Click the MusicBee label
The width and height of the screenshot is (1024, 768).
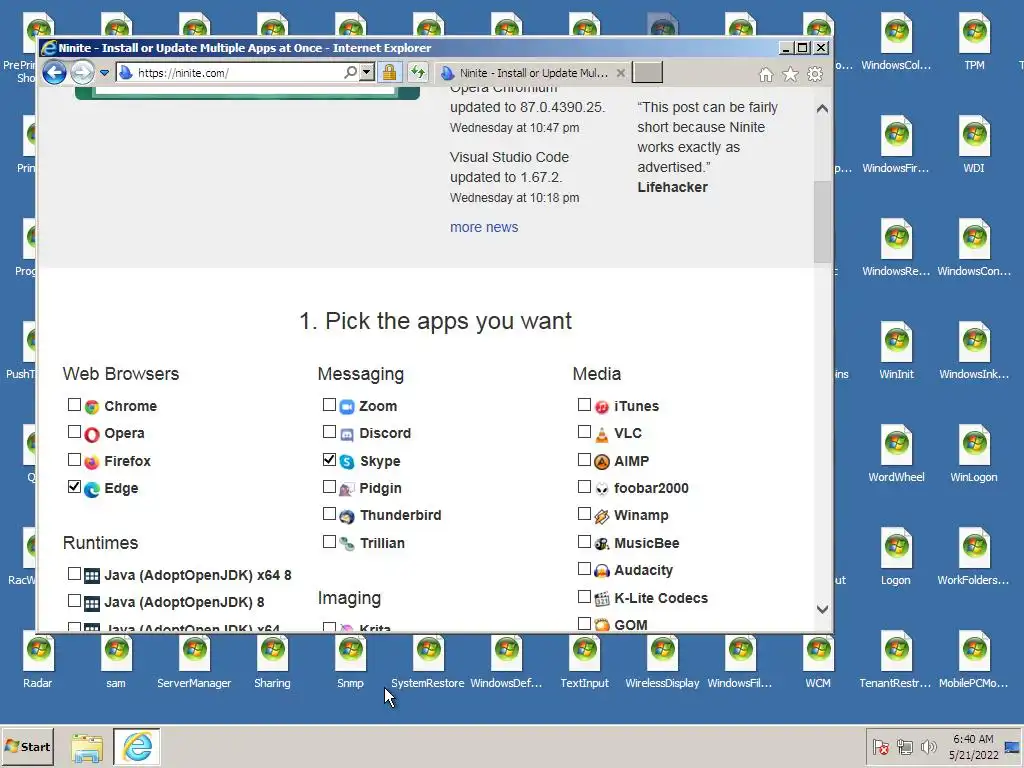click(x=647, y=543)
